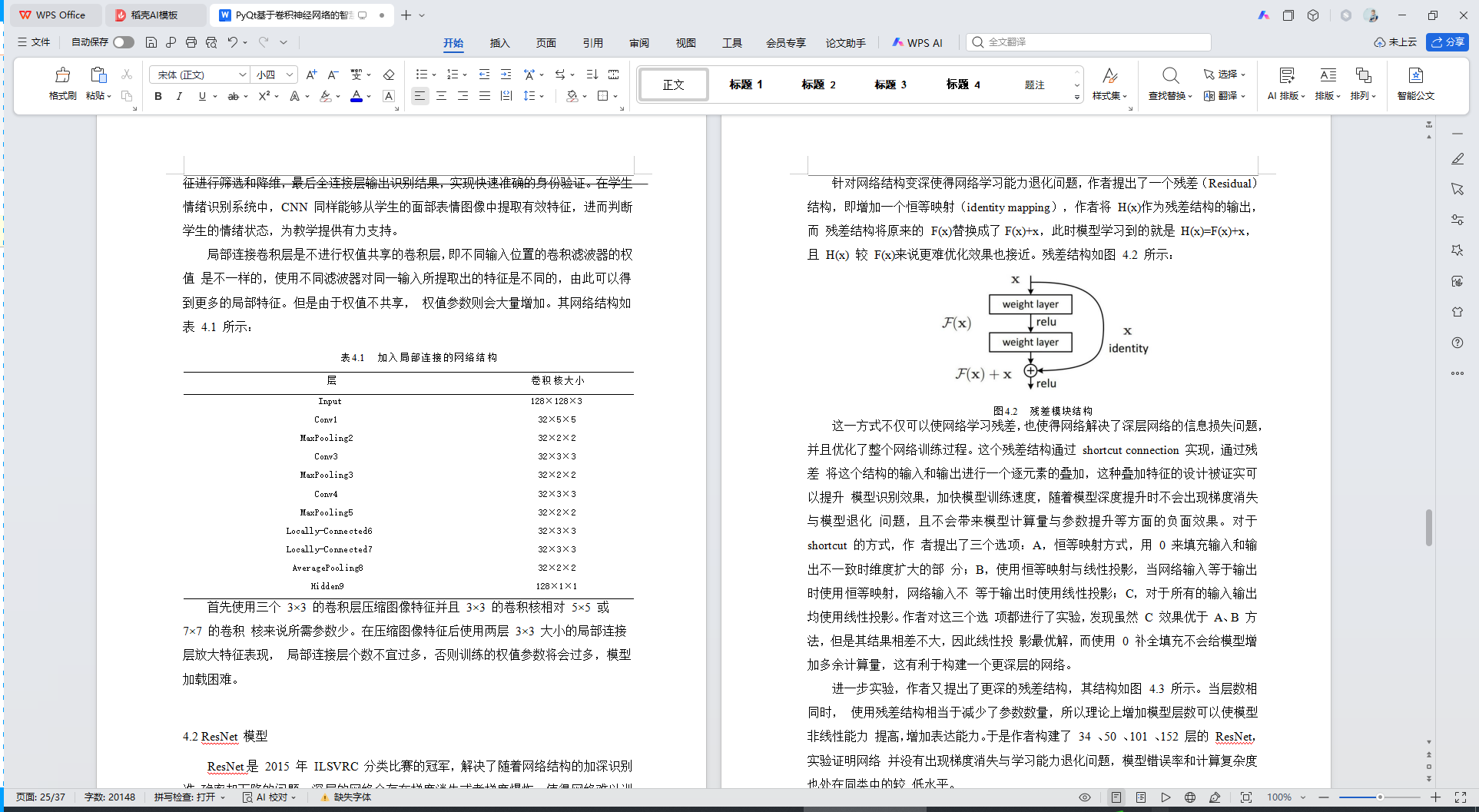Clear formatting with the eraser icon

389,75
